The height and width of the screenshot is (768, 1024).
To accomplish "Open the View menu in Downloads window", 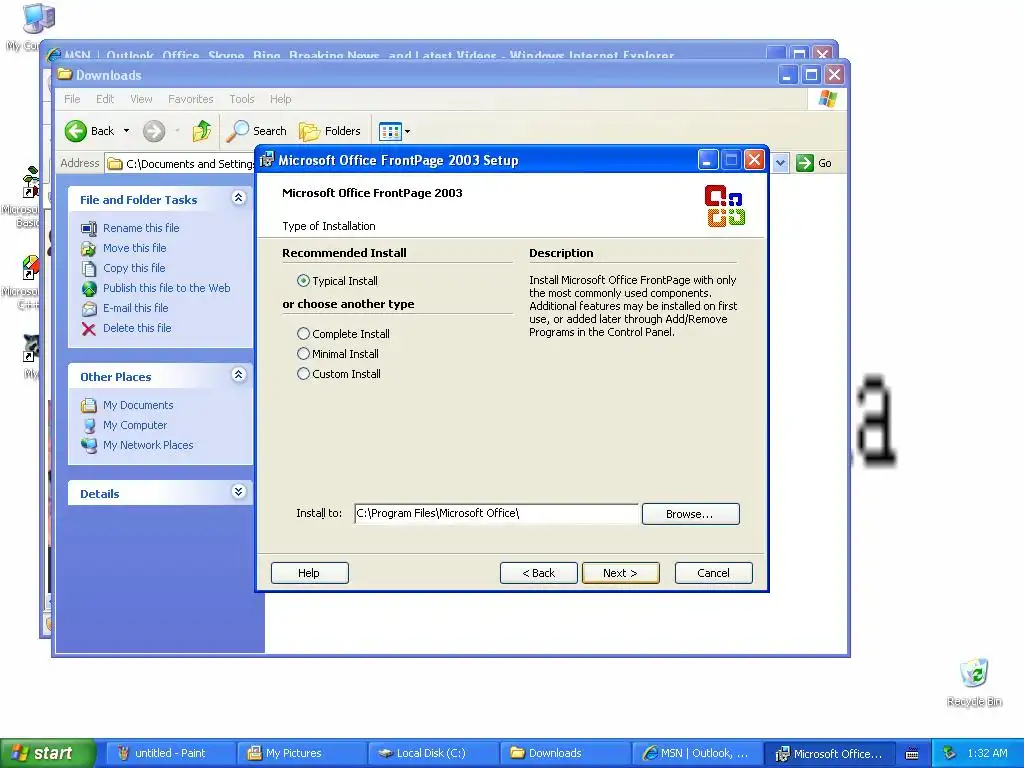I will pyautogui.click(x=141, y=99).
